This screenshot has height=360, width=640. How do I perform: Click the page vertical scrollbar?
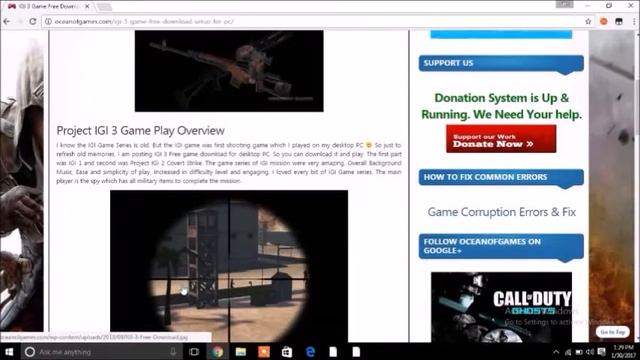pos(637,186)
